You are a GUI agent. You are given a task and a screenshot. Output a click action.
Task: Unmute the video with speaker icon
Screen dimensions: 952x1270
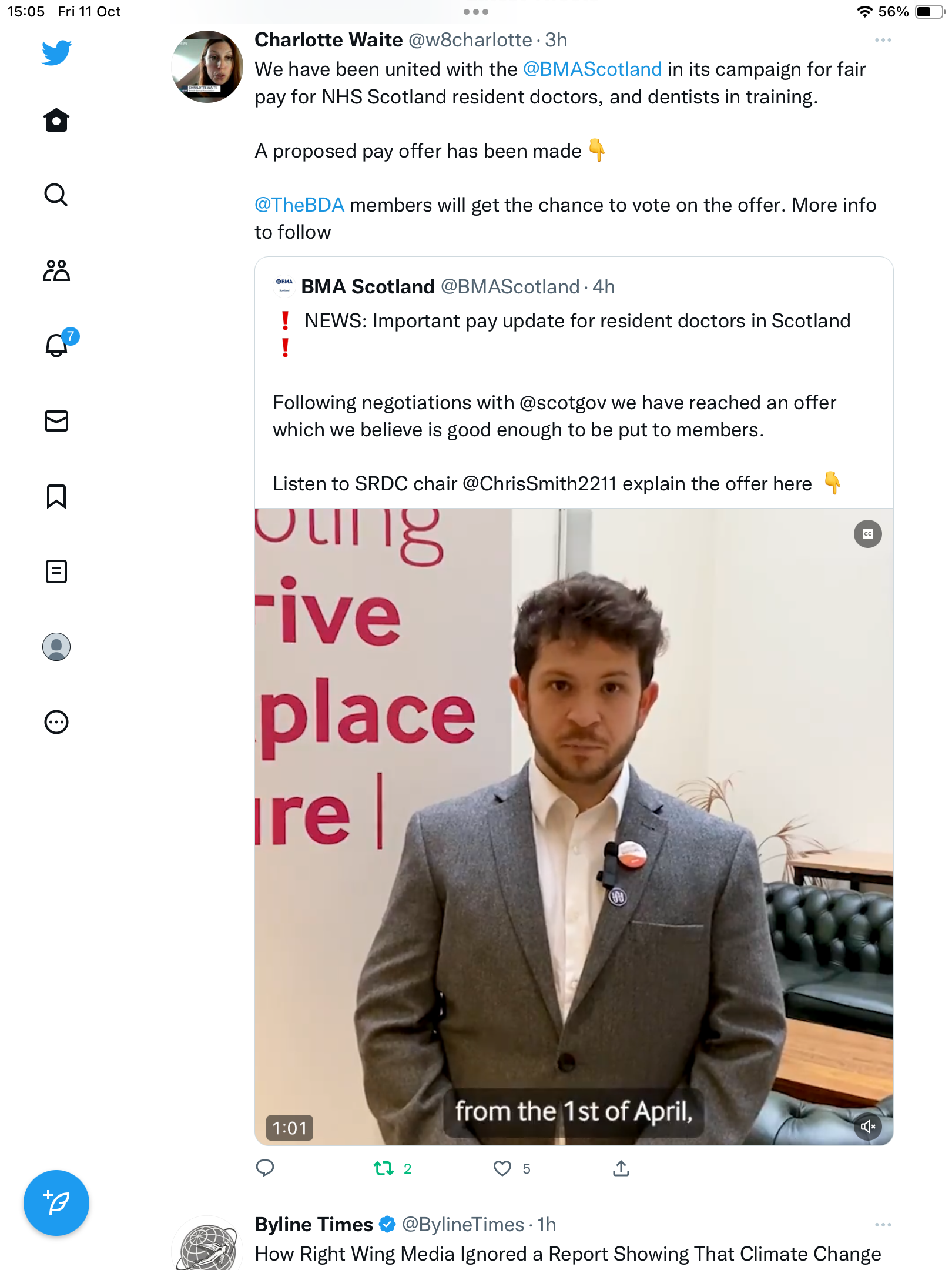868,1127
